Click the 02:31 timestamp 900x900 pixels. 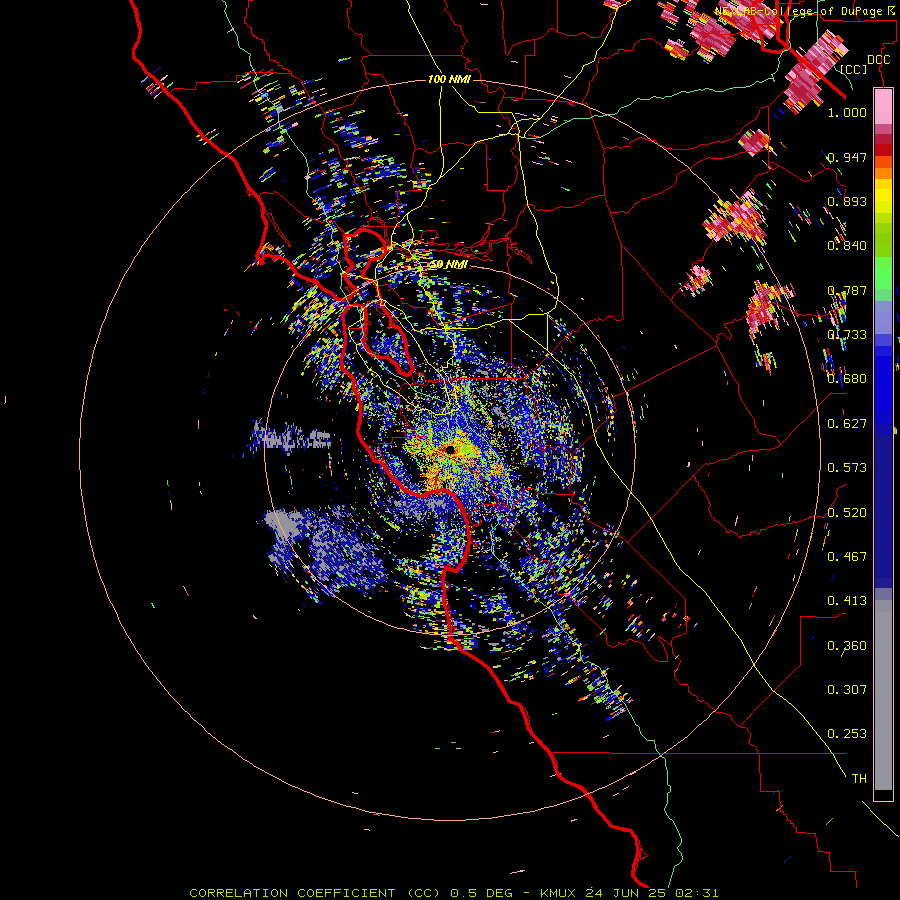697,893
